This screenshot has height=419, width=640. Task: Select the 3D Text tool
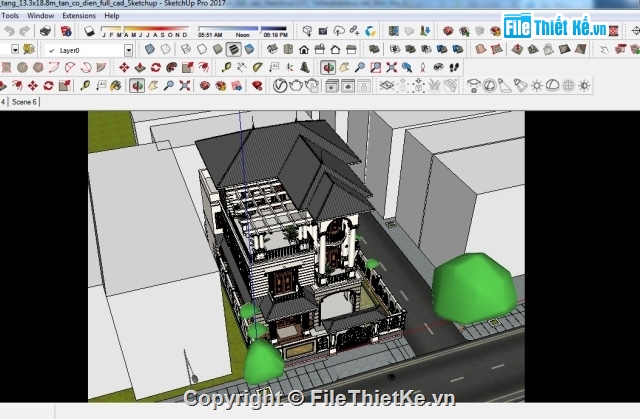(x=305, y=67)
